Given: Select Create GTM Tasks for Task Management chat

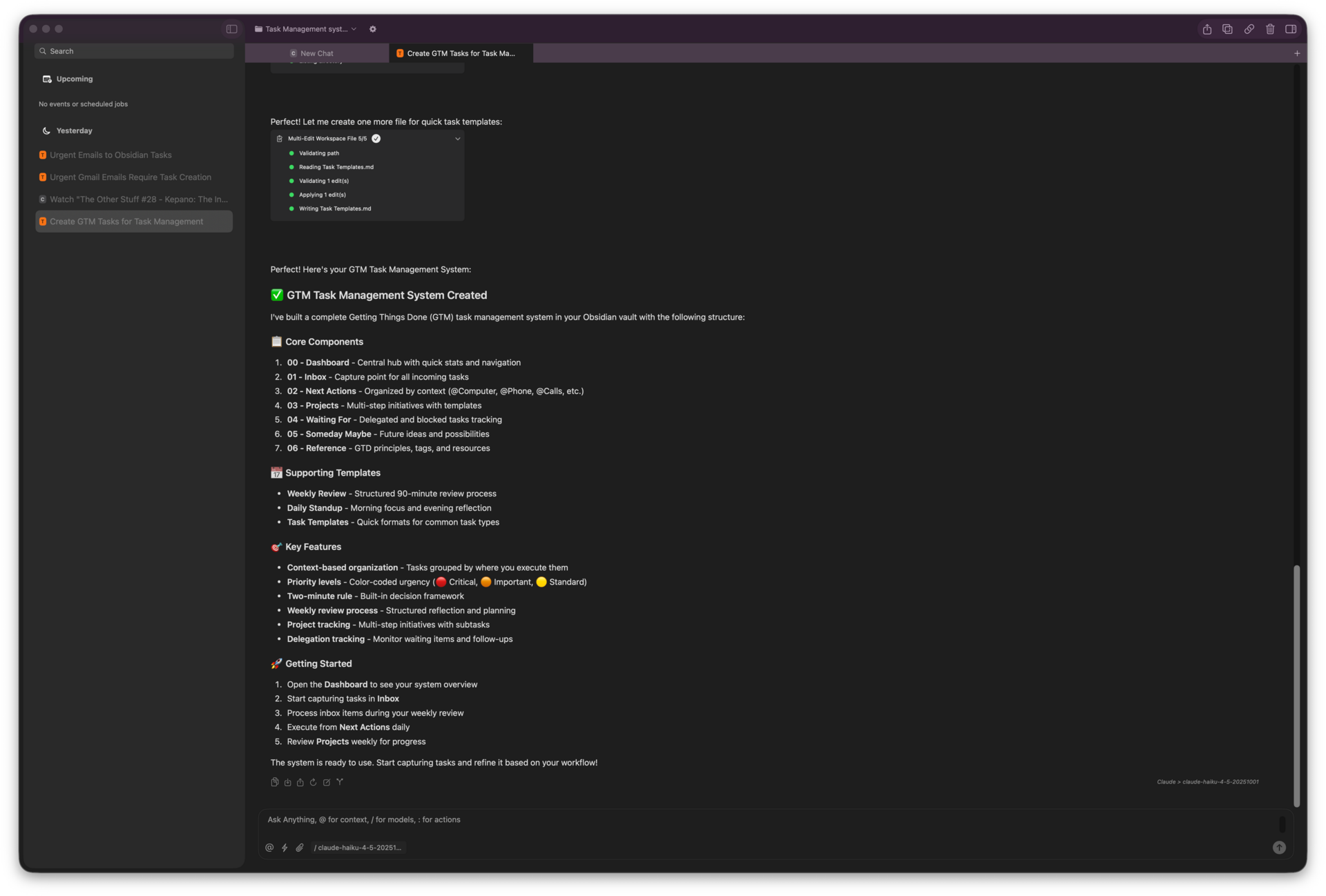Looking at the screenshot, I should [134, 222].
